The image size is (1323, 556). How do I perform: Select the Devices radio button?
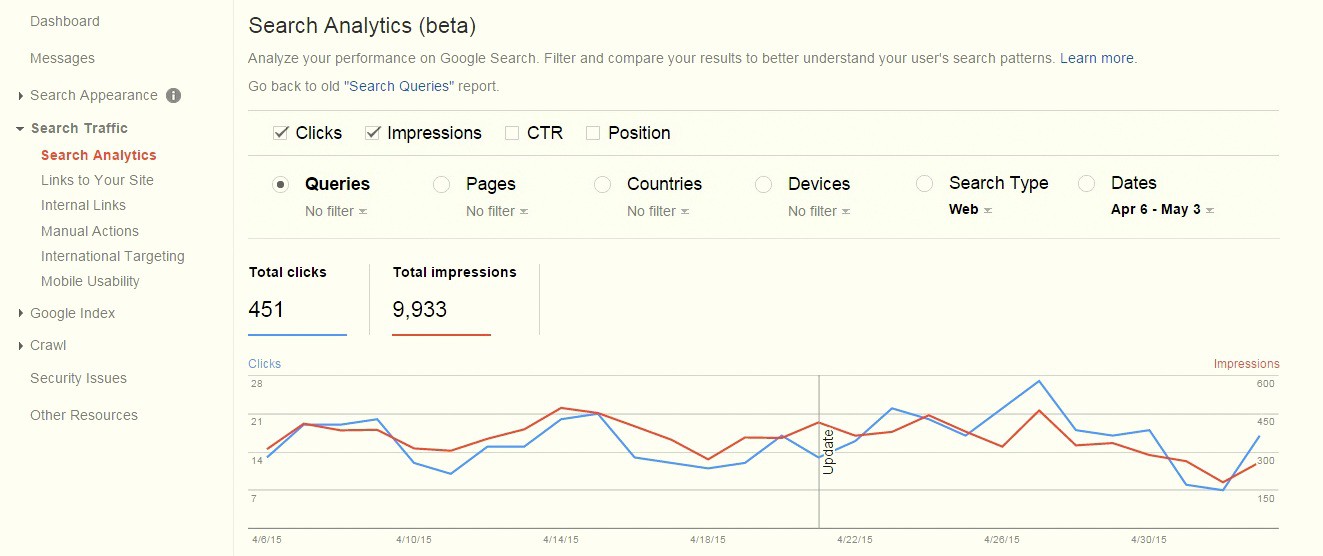tap(763, 184)
